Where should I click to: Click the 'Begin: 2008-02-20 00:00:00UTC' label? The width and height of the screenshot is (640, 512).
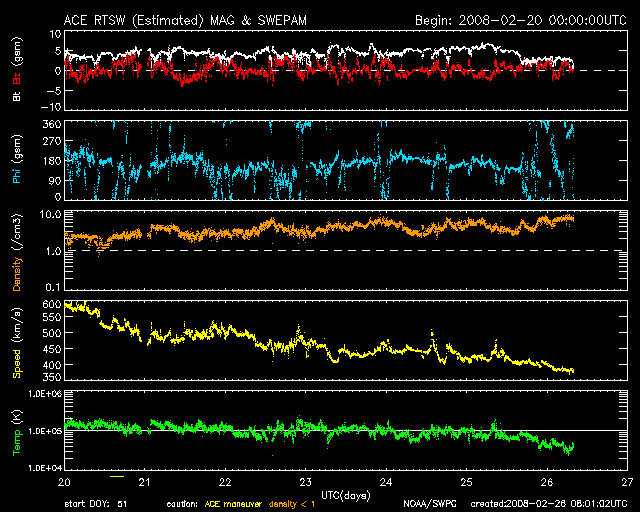(521, 20)
